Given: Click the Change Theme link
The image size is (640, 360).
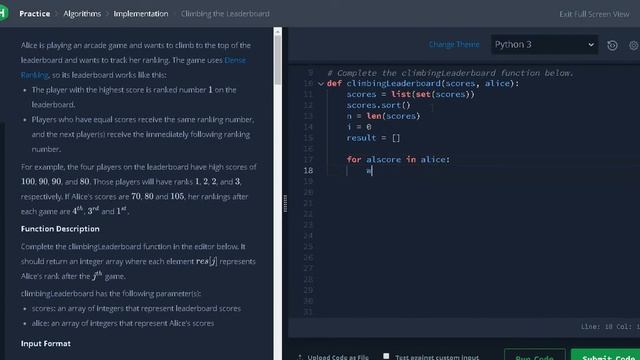Looking at the screenshot, I should 454,44.
